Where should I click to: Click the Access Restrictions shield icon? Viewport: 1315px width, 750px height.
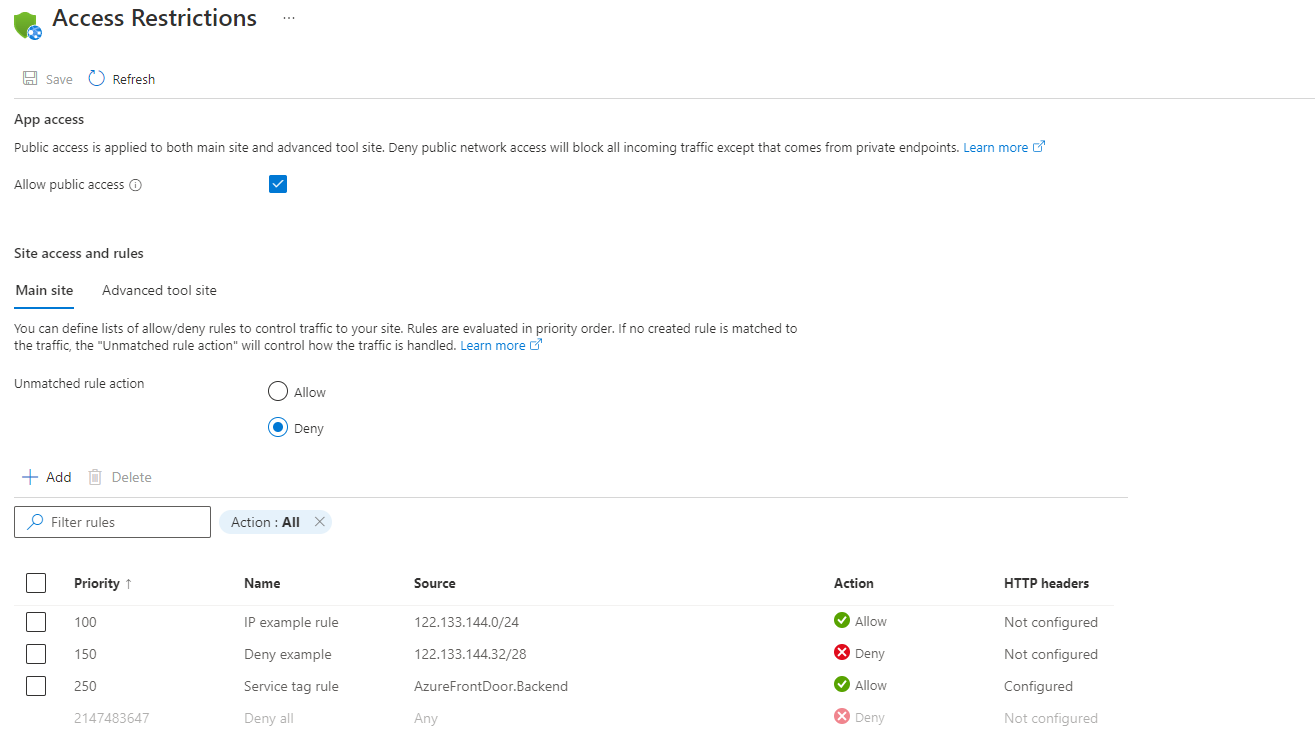click(27, 23)
